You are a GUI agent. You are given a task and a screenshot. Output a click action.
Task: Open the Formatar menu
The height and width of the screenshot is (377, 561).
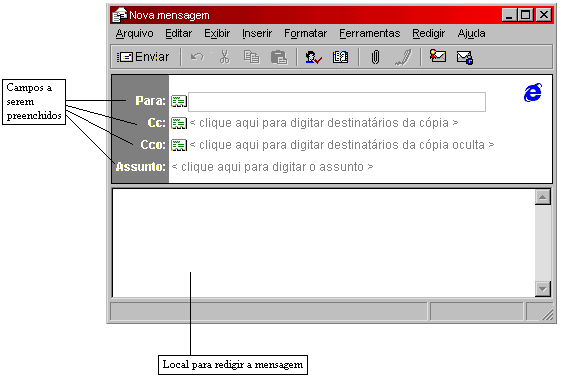click(306, 33)
